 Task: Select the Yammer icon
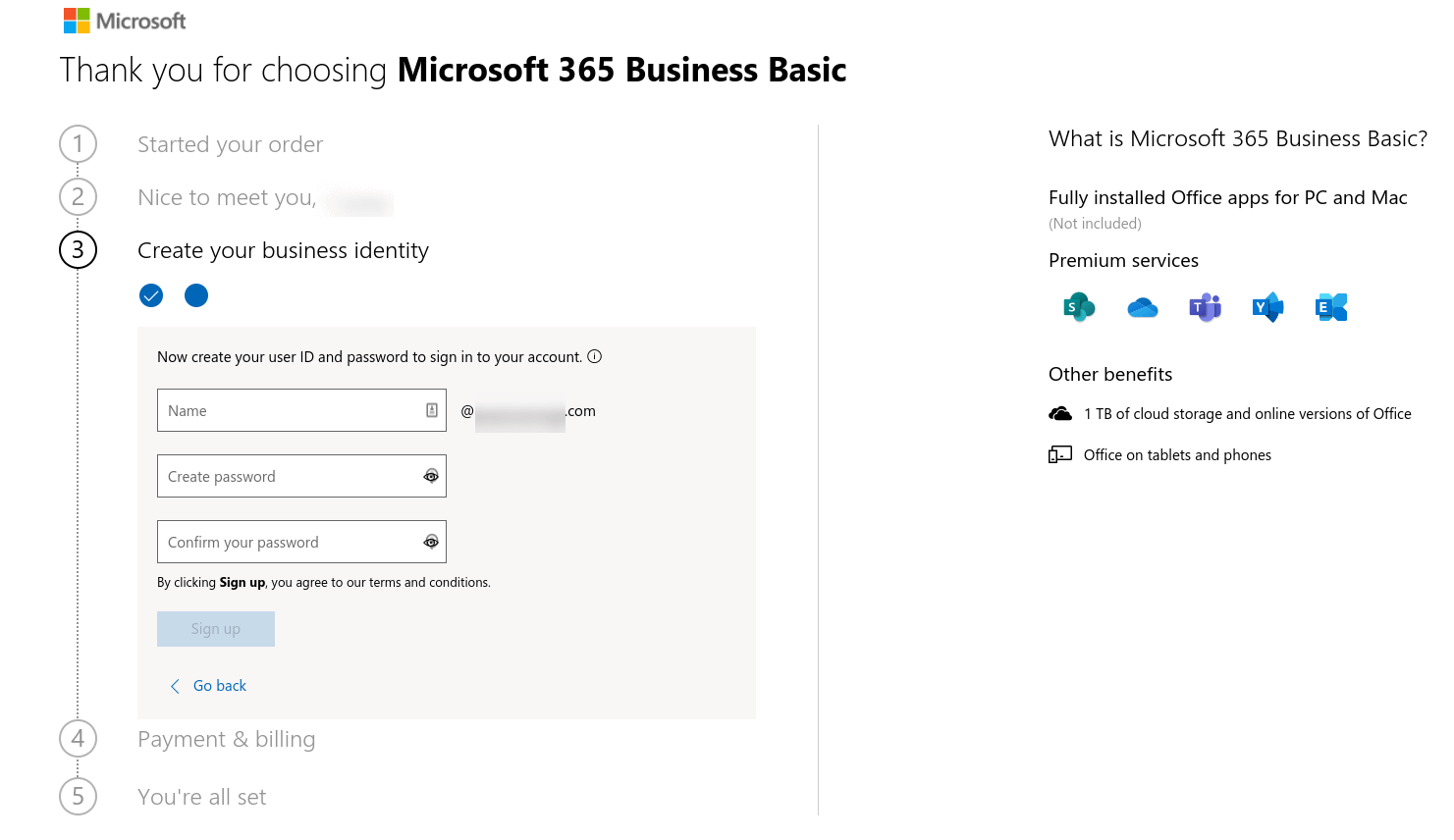coord(1267,306)
